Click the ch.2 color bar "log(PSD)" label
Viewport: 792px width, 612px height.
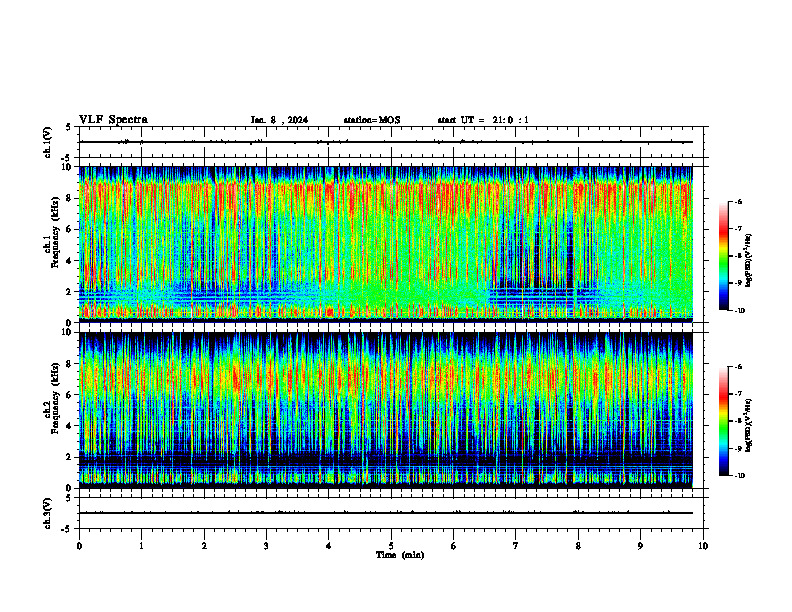point(749,425)
